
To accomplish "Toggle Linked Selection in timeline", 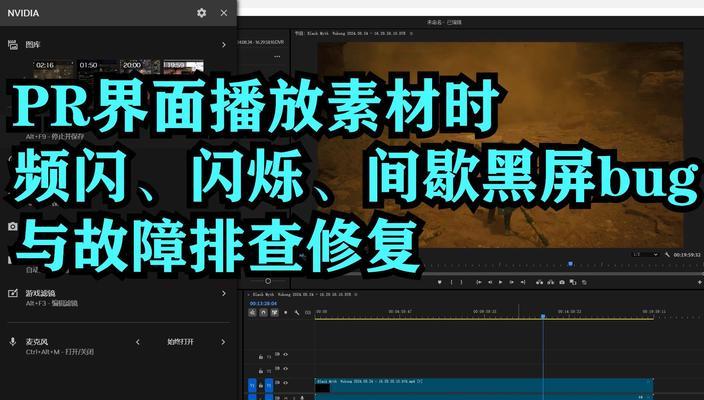I will (x=274, y=312).
